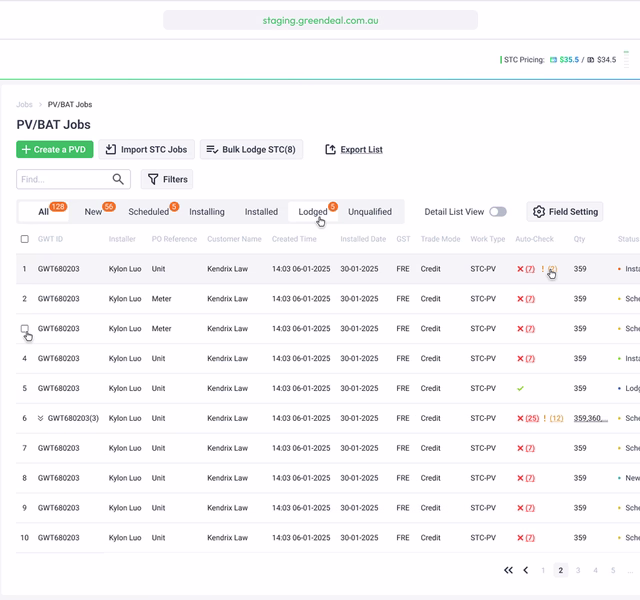Focus the Find search input field
Image resolution: width=640 pixels, height=600 pixels.
(62, 180)
